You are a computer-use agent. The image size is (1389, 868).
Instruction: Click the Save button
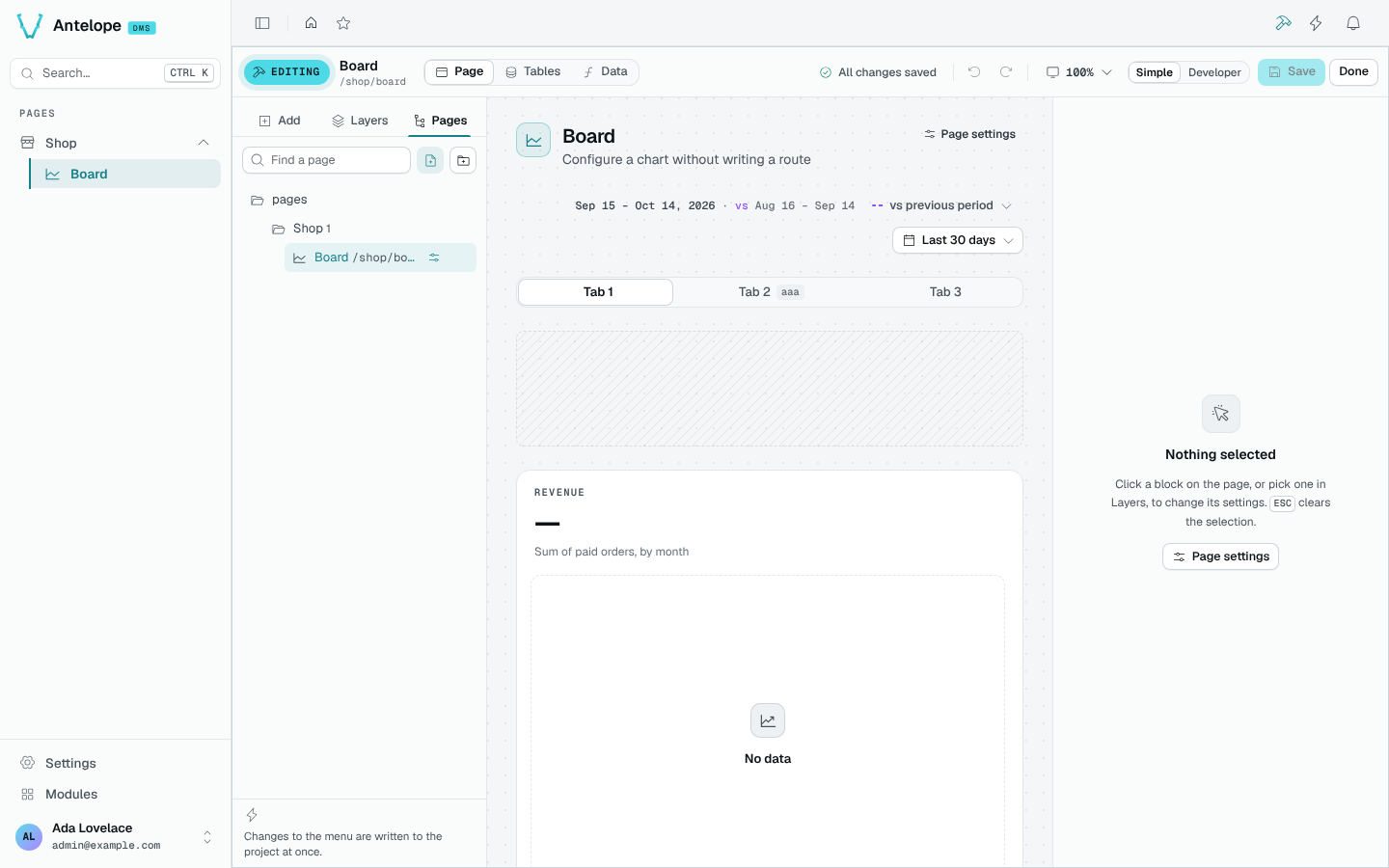(1292, 72)
